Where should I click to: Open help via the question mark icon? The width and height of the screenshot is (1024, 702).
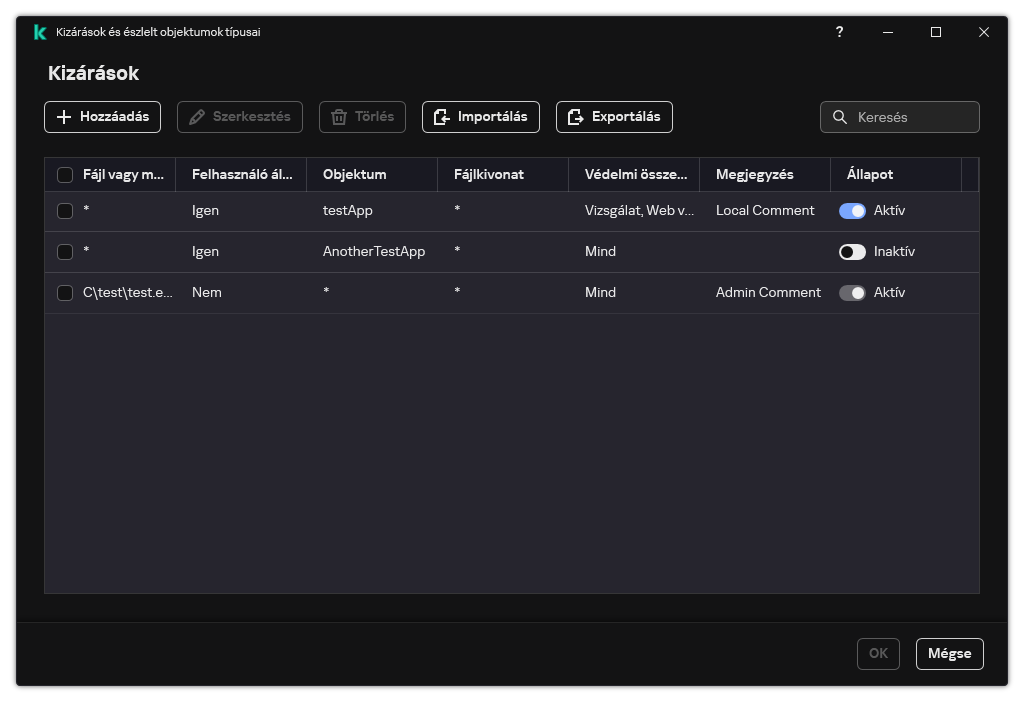tap(839, 32)
